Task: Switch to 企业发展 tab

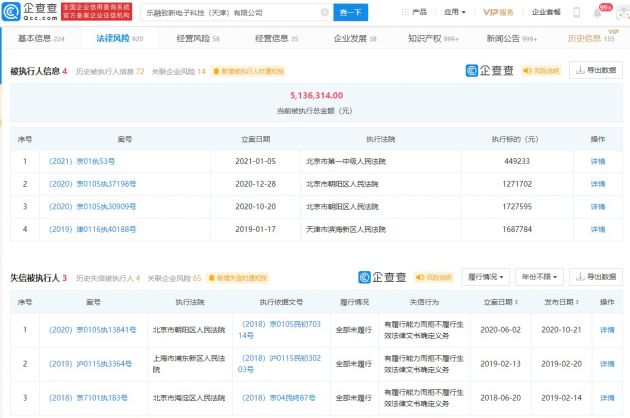Action: click(x=355, y=39)
